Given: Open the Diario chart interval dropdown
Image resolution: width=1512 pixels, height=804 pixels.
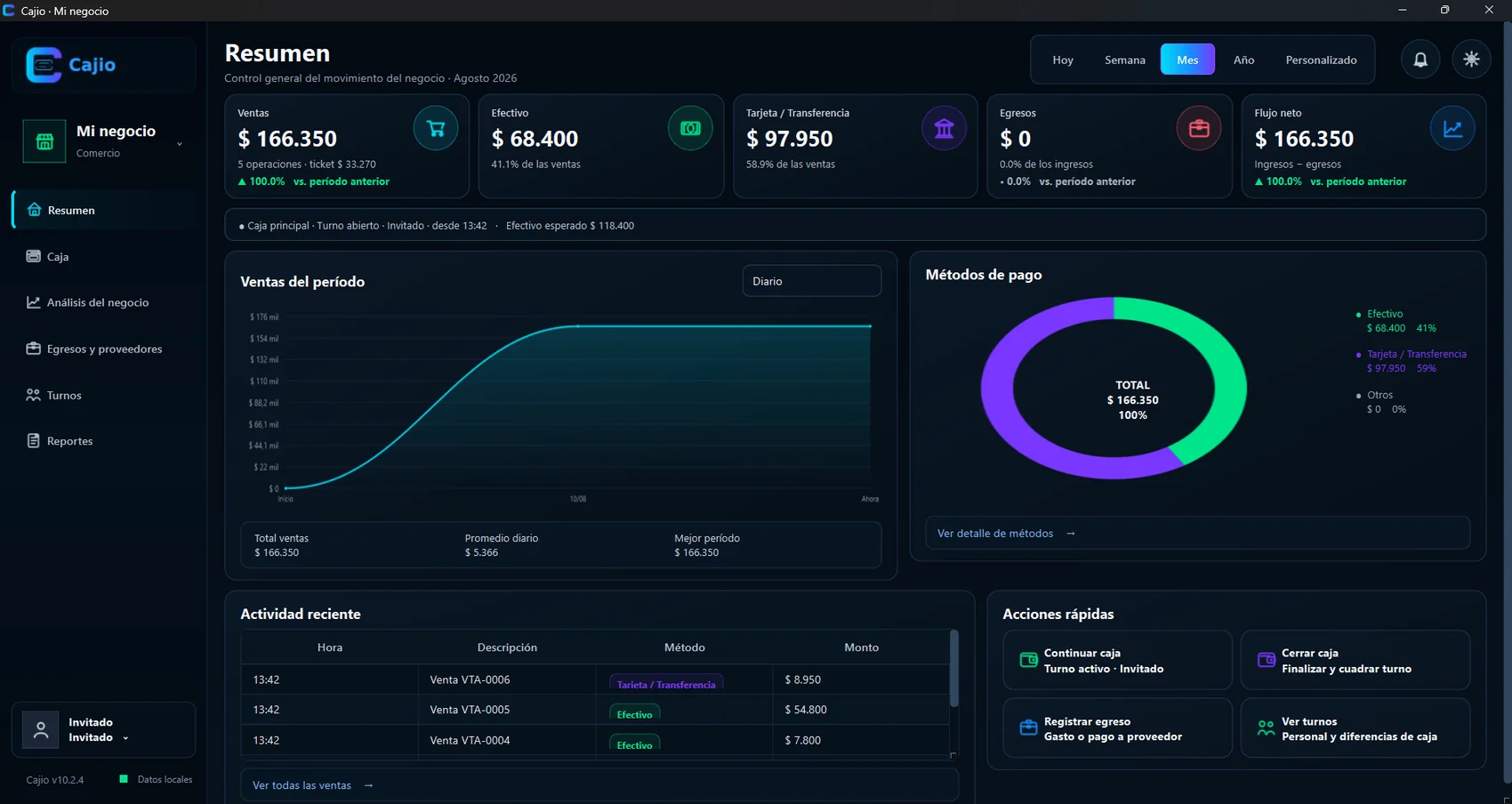Looking at the screenshot, I should [812, 281].
